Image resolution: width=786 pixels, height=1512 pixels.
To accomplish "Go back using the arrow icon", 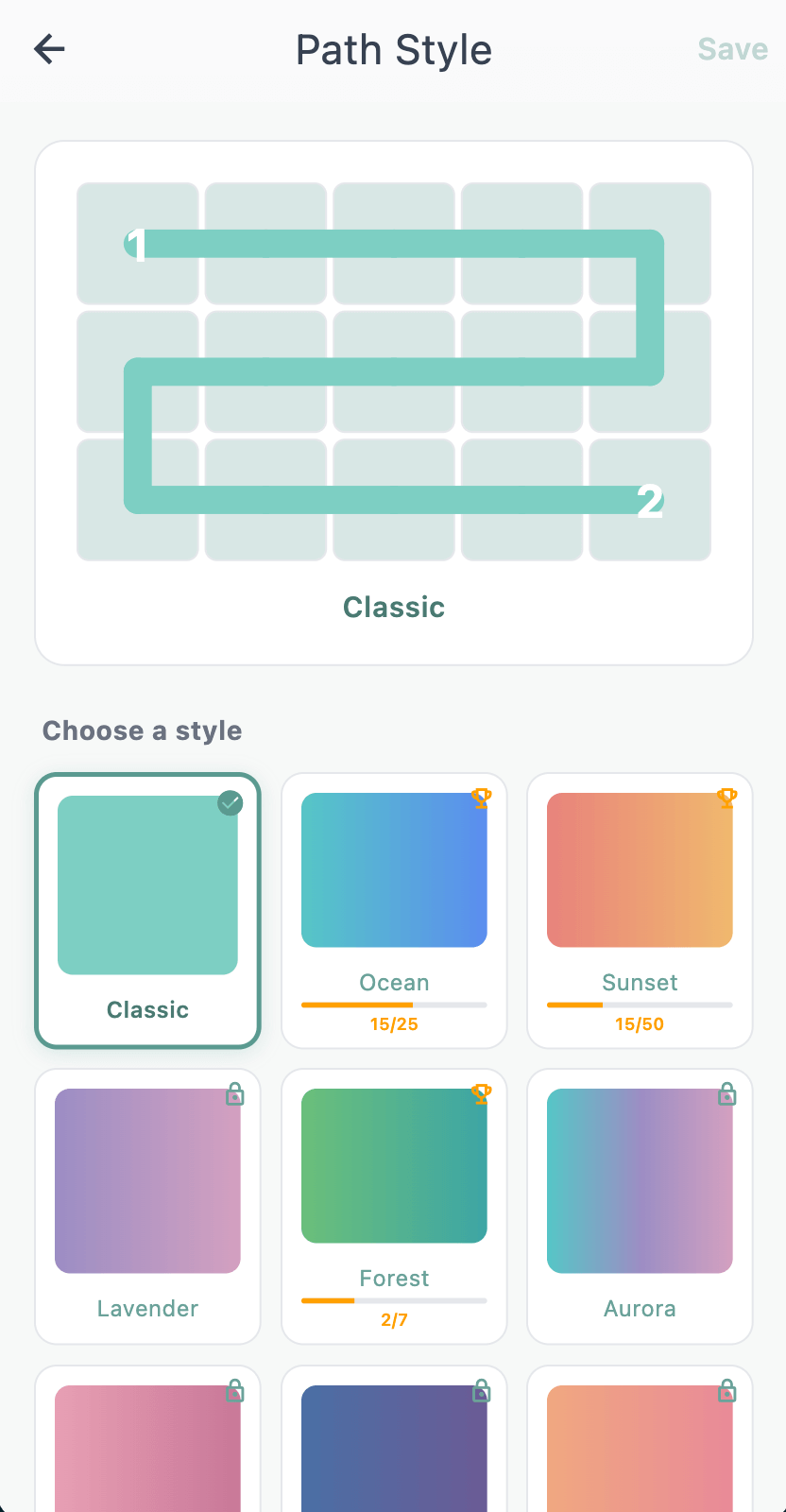I will 49,49.
